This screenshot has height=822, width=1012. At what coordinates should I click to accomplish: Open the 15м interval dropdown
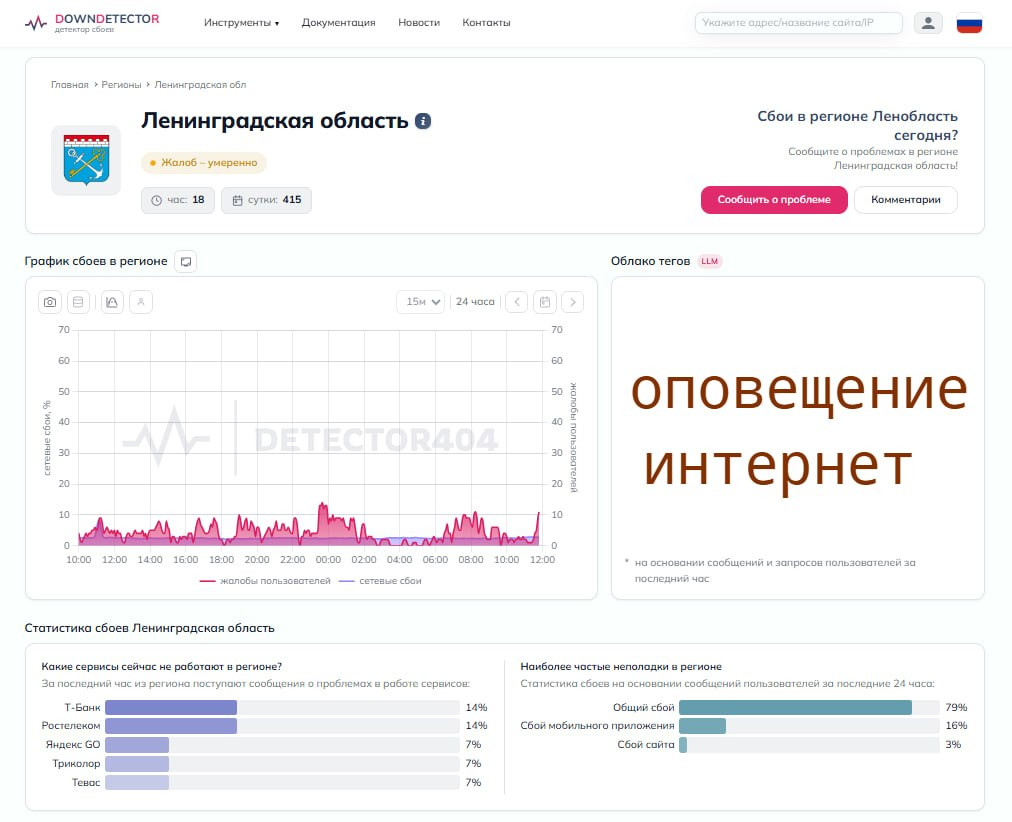click(421, 302)
